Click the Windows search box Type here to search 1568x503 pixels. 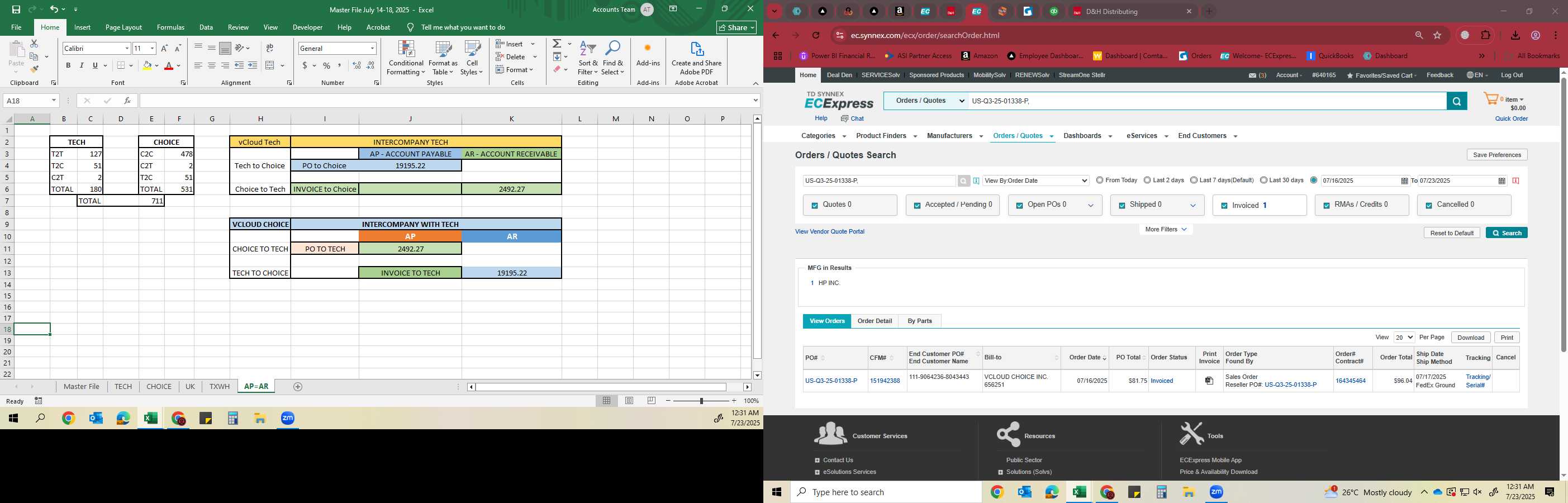tap(886, 492)
